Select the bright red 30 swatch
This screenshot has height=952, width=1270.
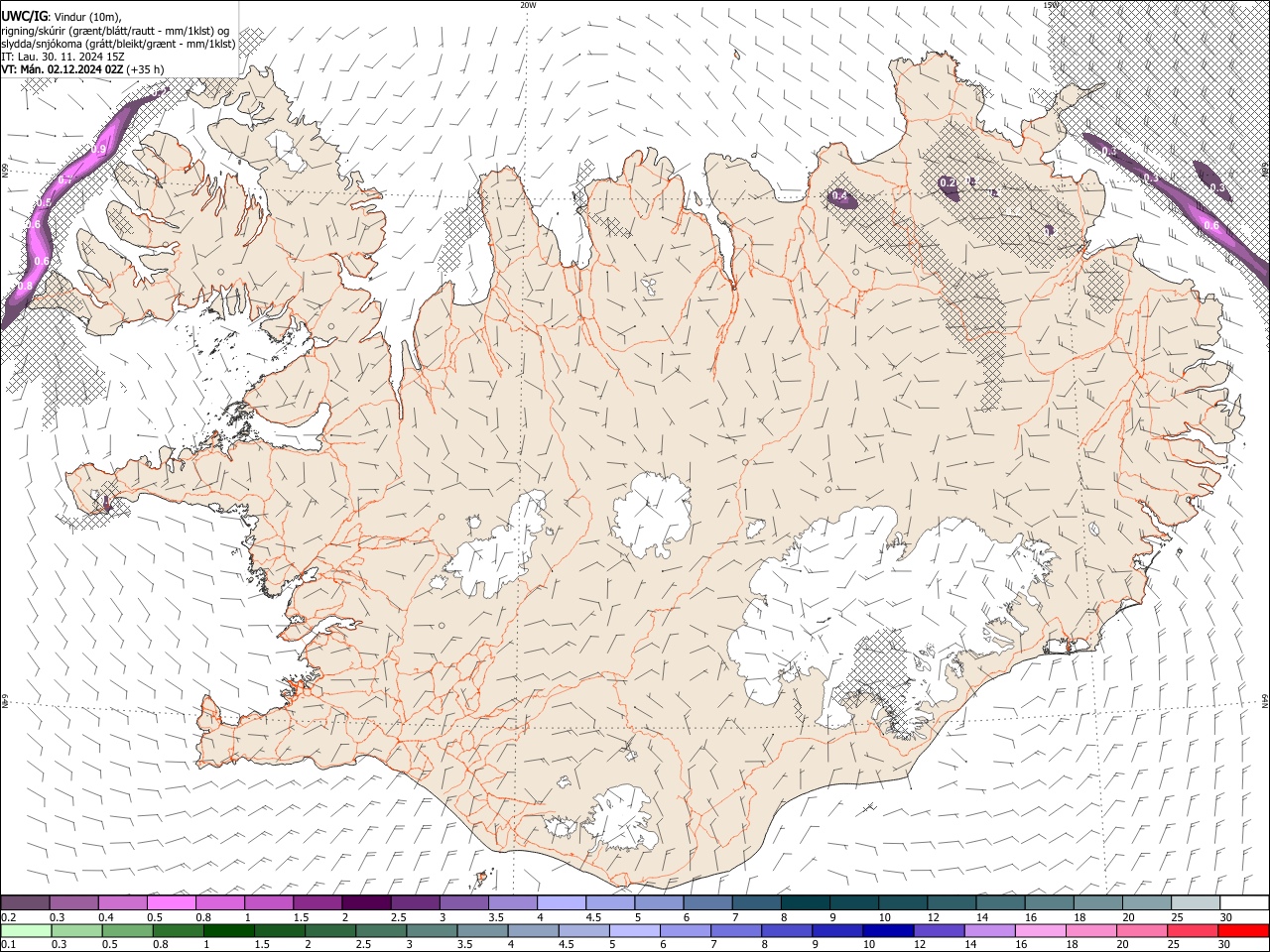(x=1243, y=931)
